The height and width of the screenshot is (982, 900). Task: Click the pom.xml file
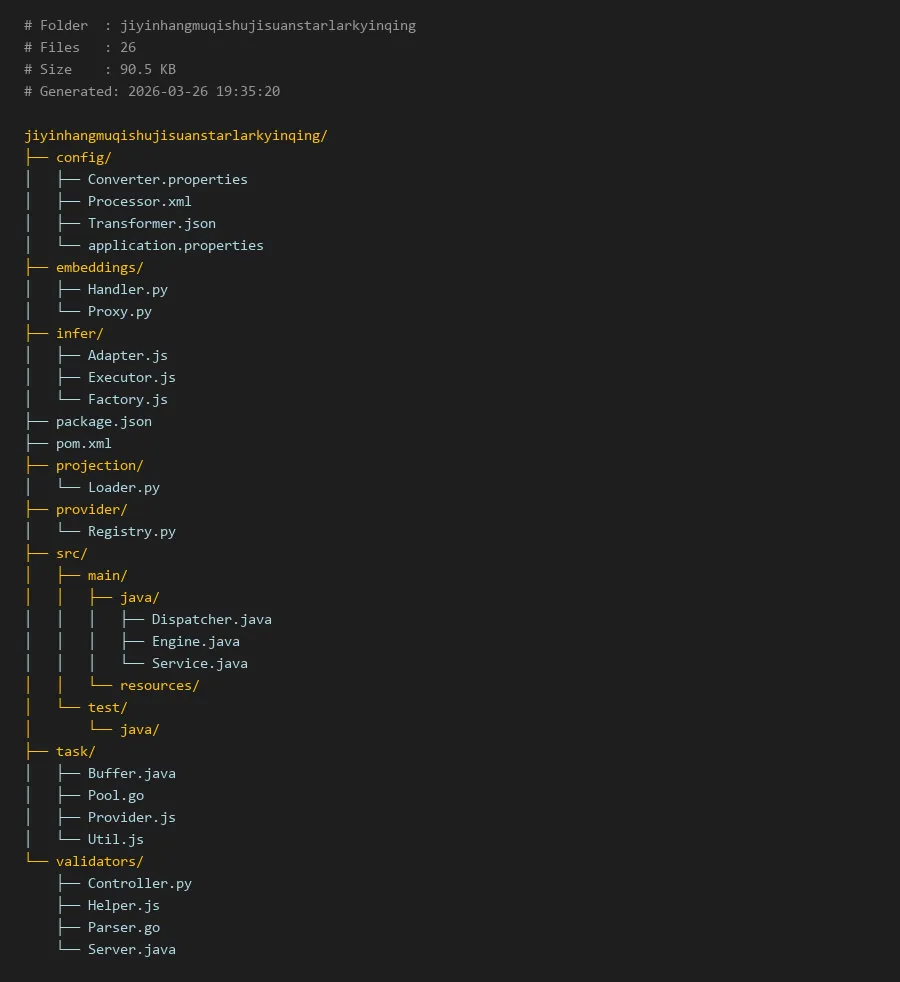84,443
